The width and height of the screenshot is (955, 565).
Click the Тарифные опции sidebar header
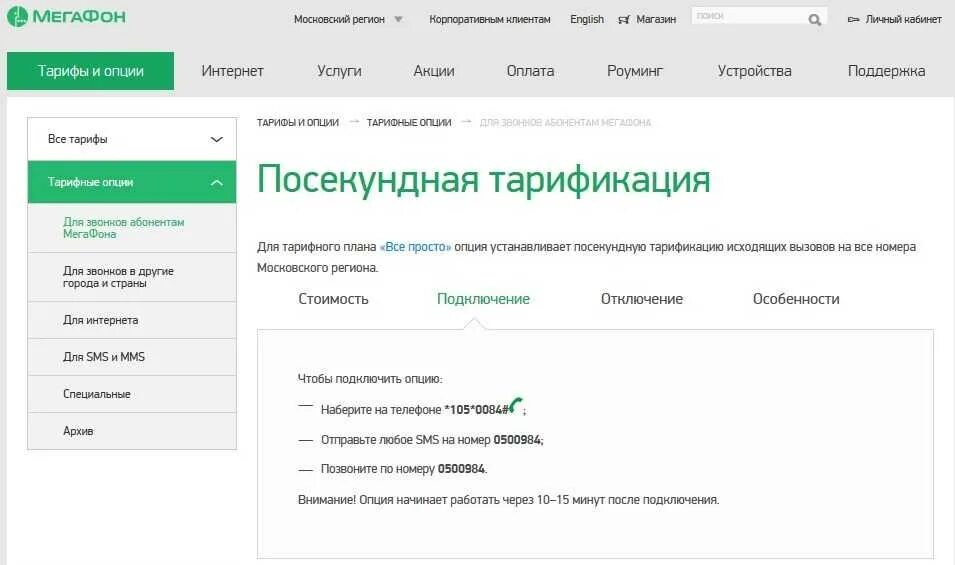[132, 182]
